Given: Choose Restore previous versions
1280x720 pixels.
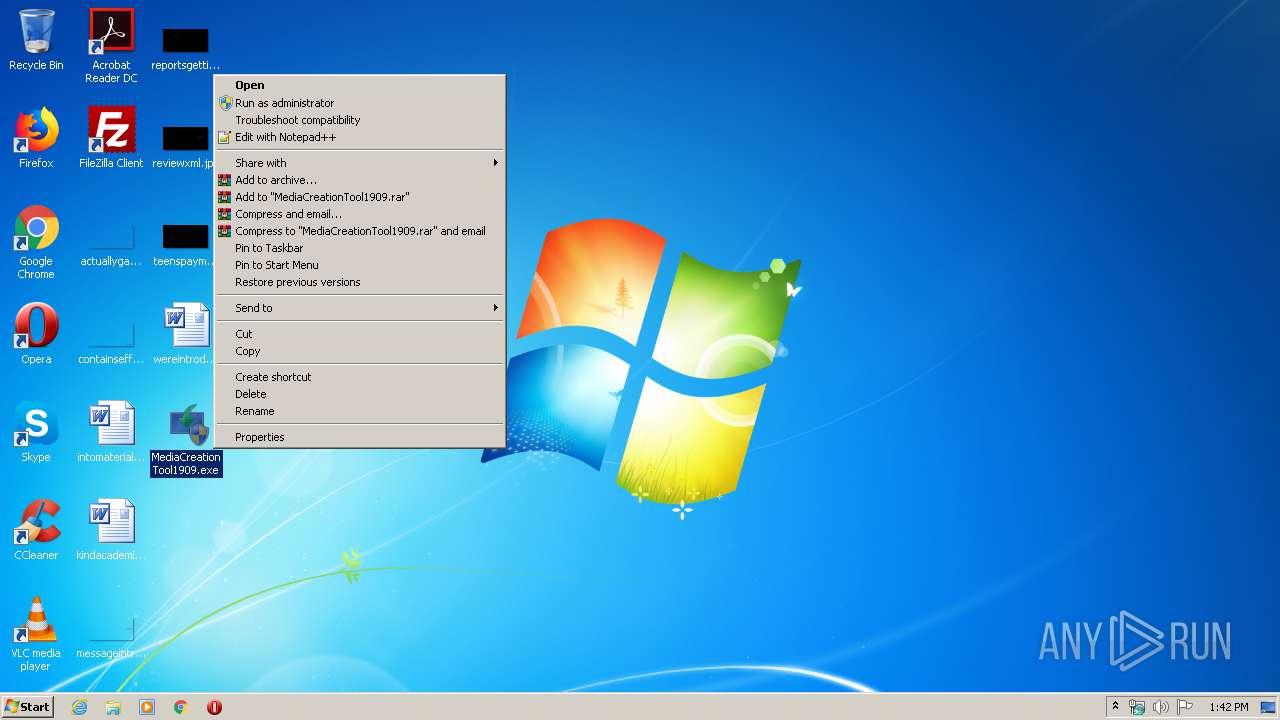Looking at the screenshot, I should (360, 282).
